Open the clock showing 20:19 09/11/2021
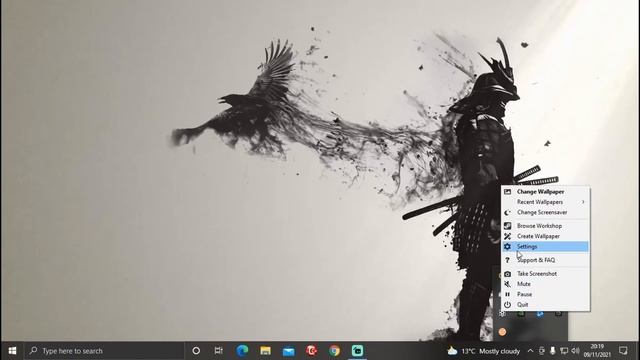640x360 pixels. pyautogui.click(x=597, y=351)
